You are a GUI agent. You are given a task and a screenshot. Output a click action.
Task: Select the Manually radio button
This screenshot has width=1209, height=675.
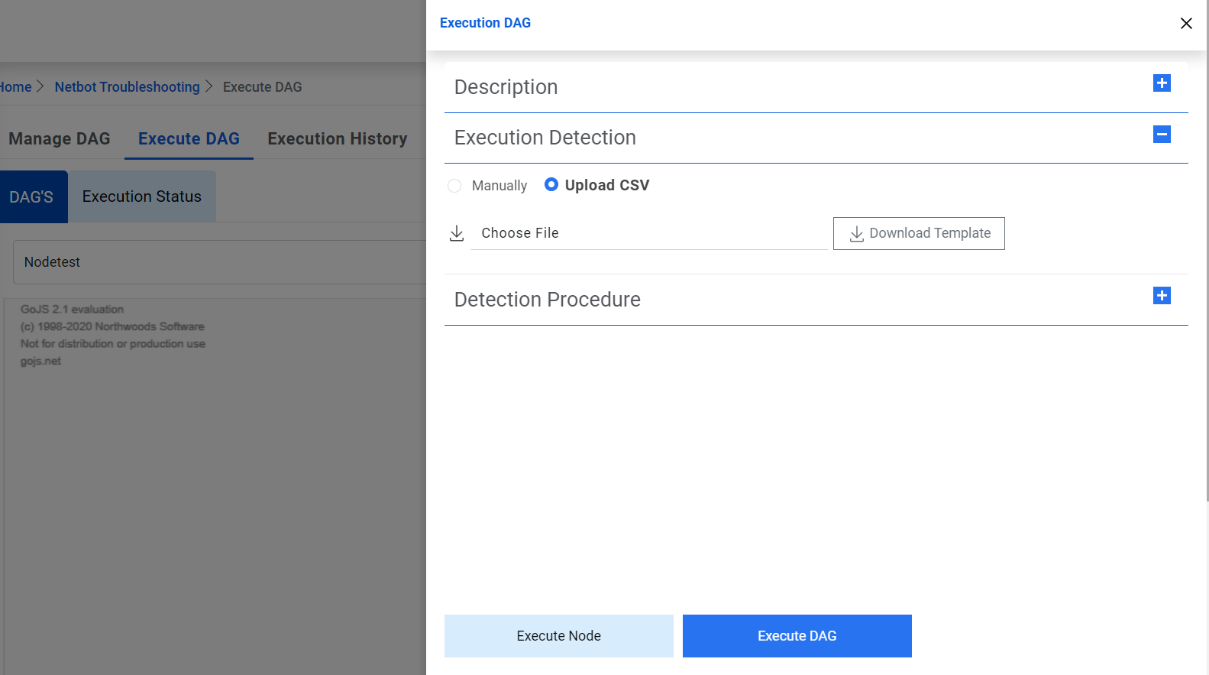(x=455, y=185)
